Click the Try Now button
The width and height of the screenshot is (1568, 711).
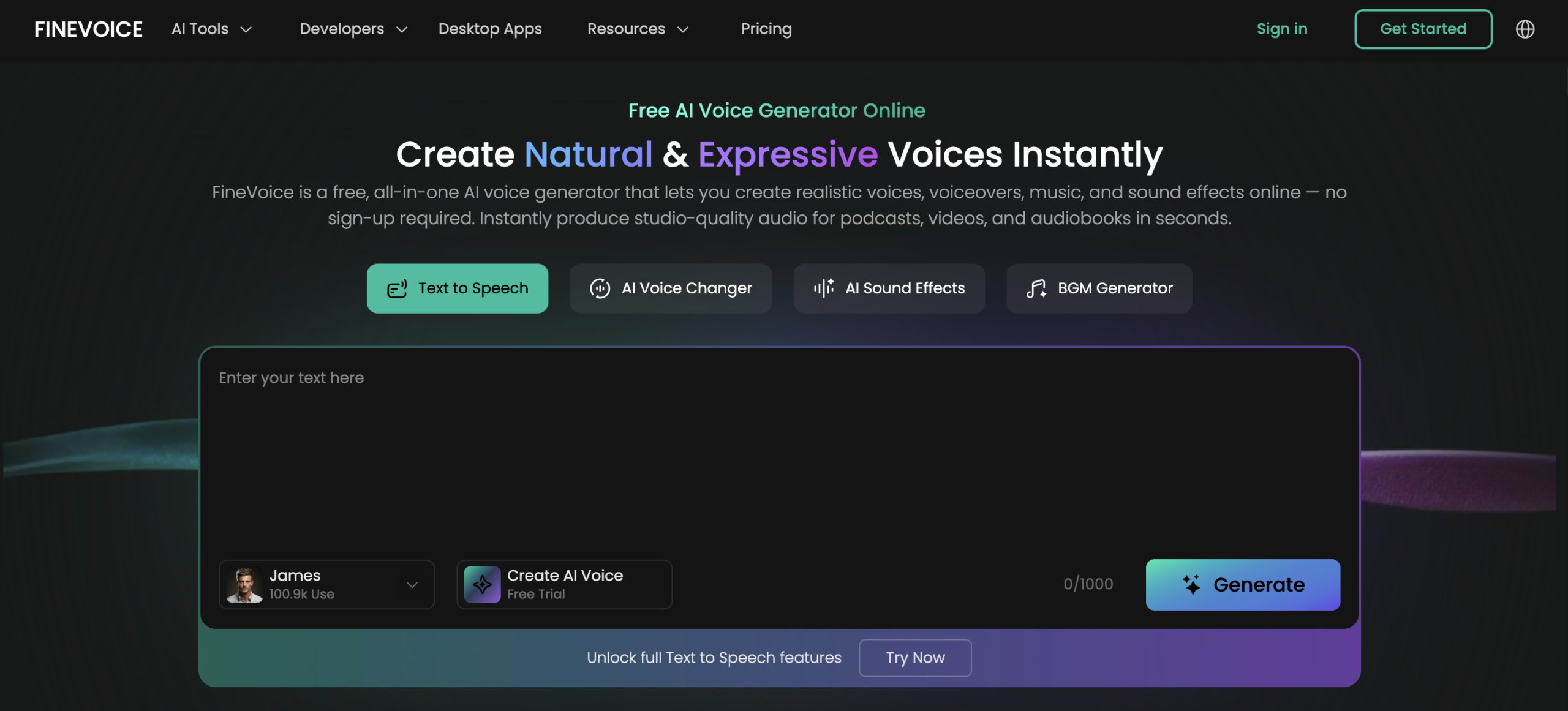(915, 658)
